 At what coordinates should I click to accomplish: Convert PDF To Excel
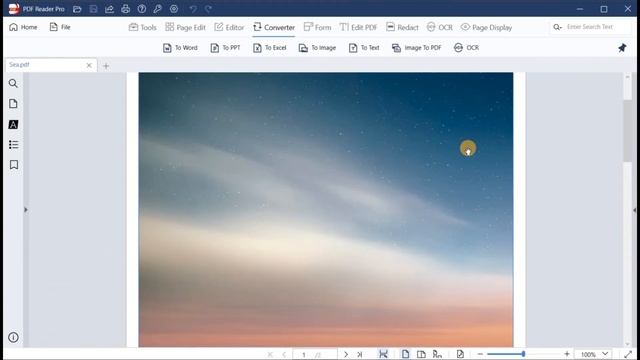point(270,48)
